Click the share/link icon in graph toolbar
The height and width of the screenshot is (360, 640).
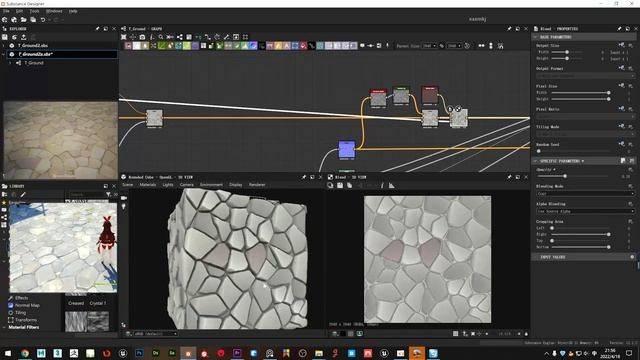click(180, 37)
